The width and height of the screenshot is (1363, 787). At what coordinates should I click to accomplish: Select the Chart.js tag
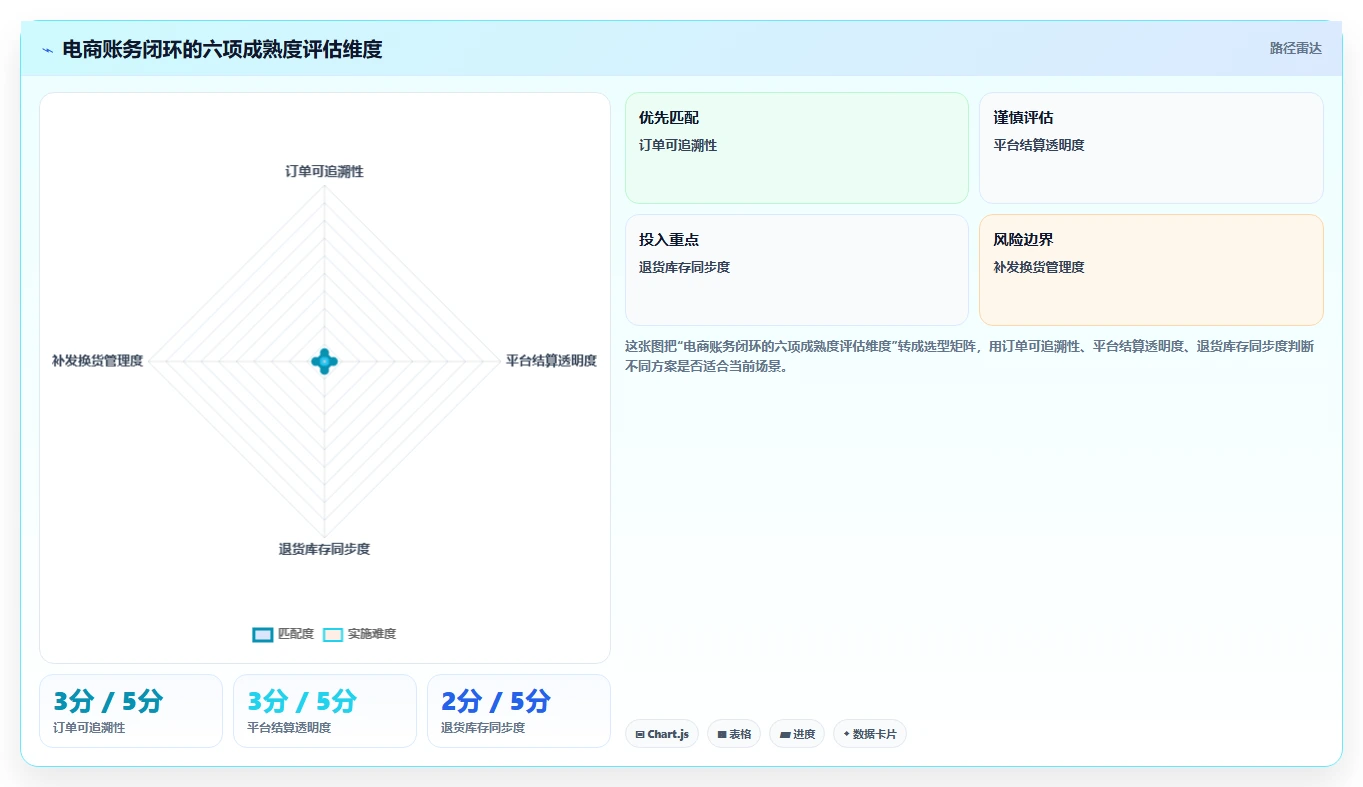click(661, 734)
